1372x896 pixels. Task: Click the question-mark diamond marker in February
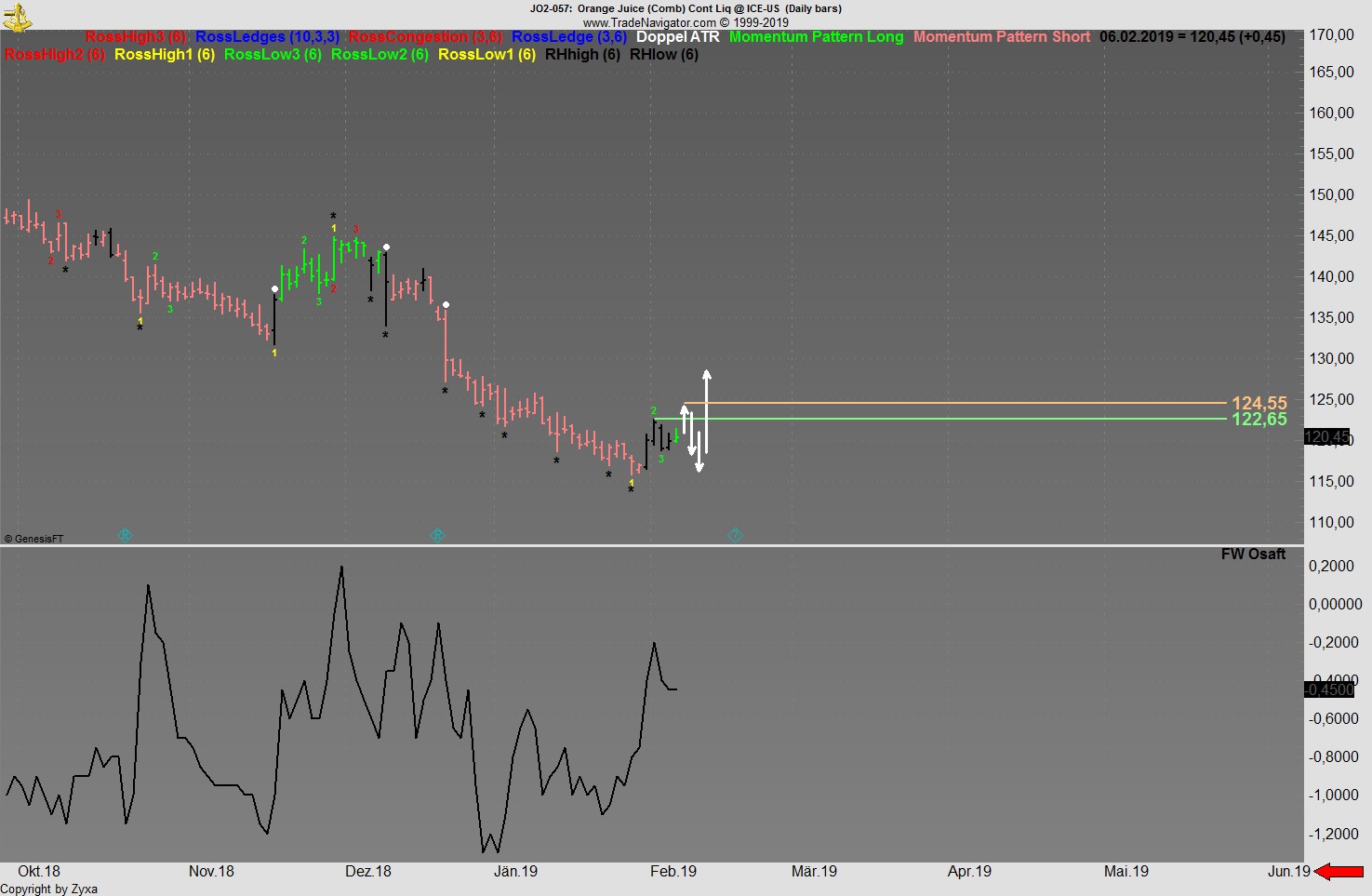(735, 535)
